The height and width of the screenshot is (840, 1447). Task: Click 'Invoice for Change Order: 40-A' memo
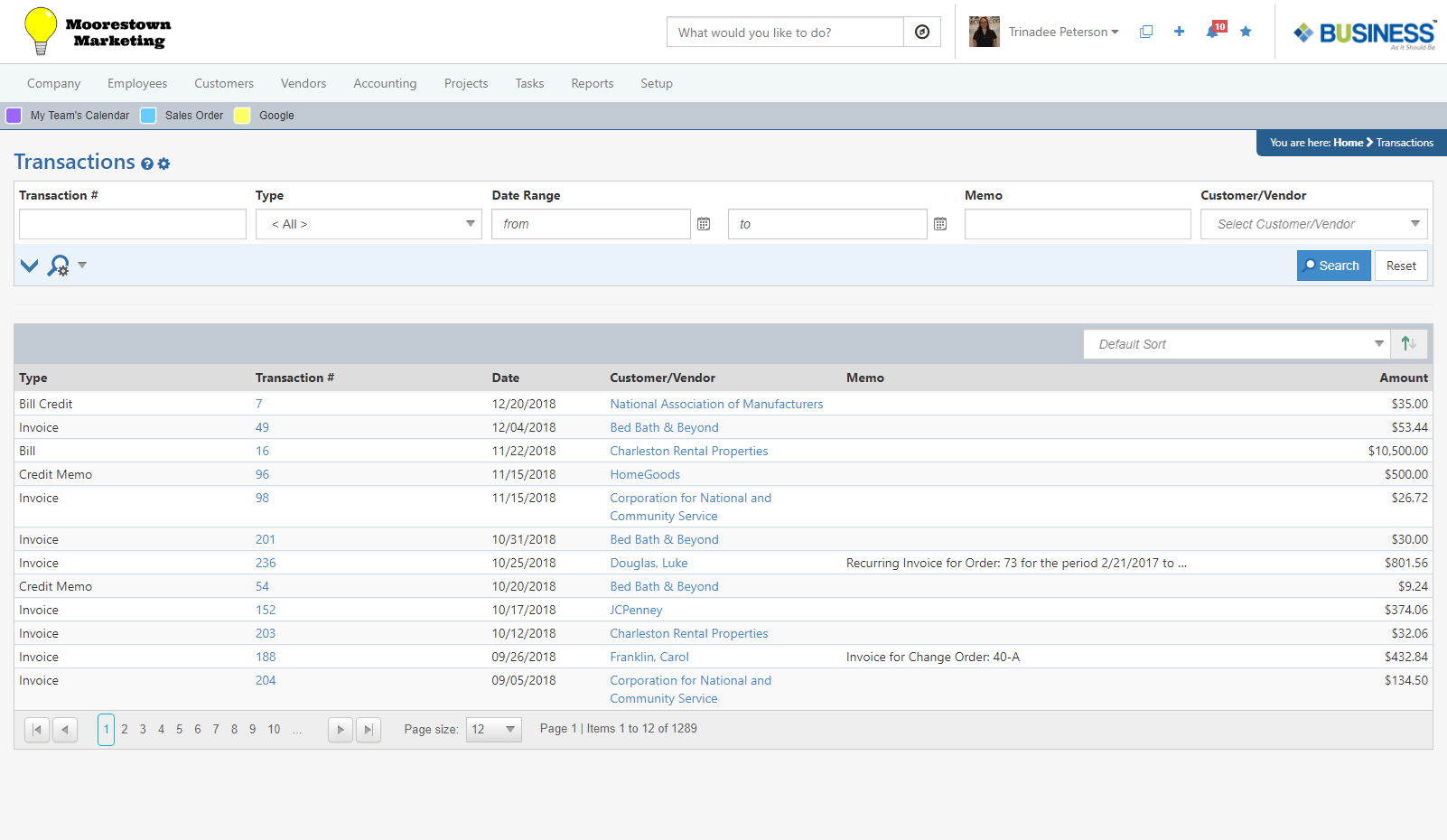click(x=933, y=657)
